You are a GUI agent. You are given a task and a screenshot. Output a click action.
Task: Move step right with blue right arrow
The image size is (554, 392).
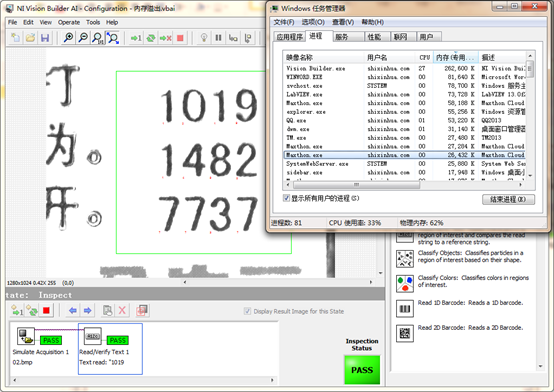pyautogui.click(x=87, y=311)
